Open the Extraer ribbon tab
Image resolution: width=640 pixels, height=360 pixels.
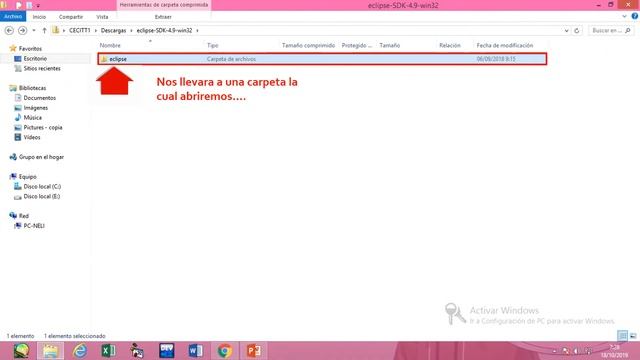click(163, 17)
